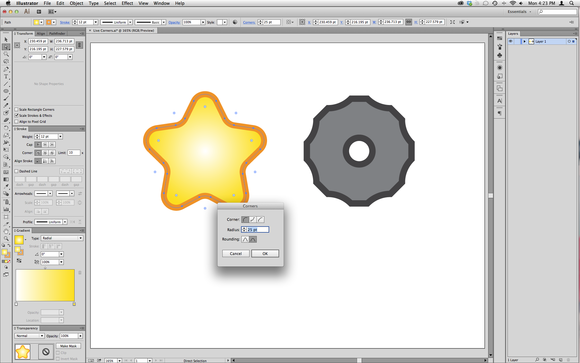Select the Rotate tool
The height and width of the screenshot is (363, 580).
point(6,128)
